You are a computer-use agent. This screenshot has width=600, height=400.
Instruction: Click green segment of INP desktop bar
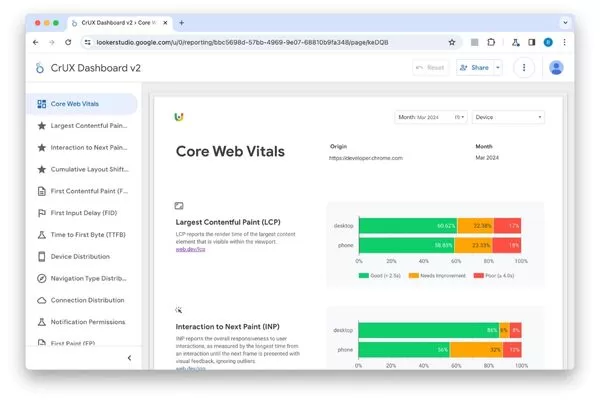pyautogui.click(x=429, y=330)
